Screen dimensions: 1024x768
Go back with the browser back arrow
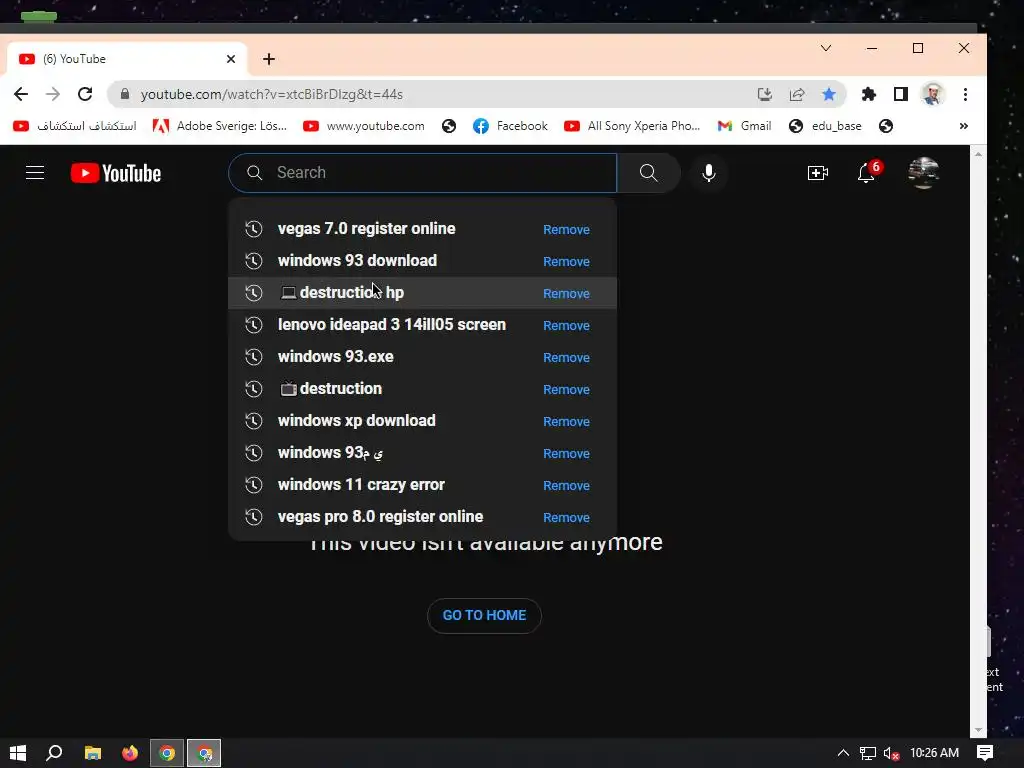click(21, 94)
